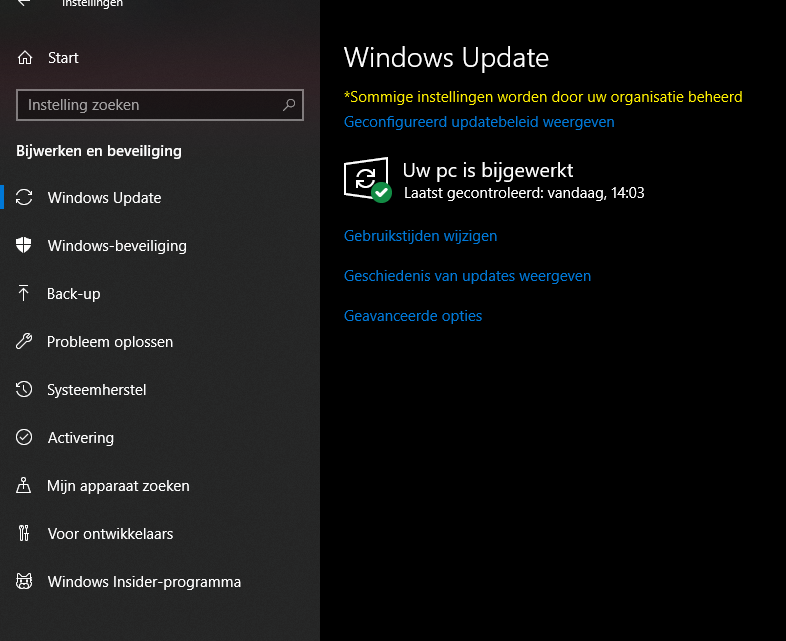Click the Probleem oplossen wrench icon
The image size is (786, 641).
tap(24, 341)
